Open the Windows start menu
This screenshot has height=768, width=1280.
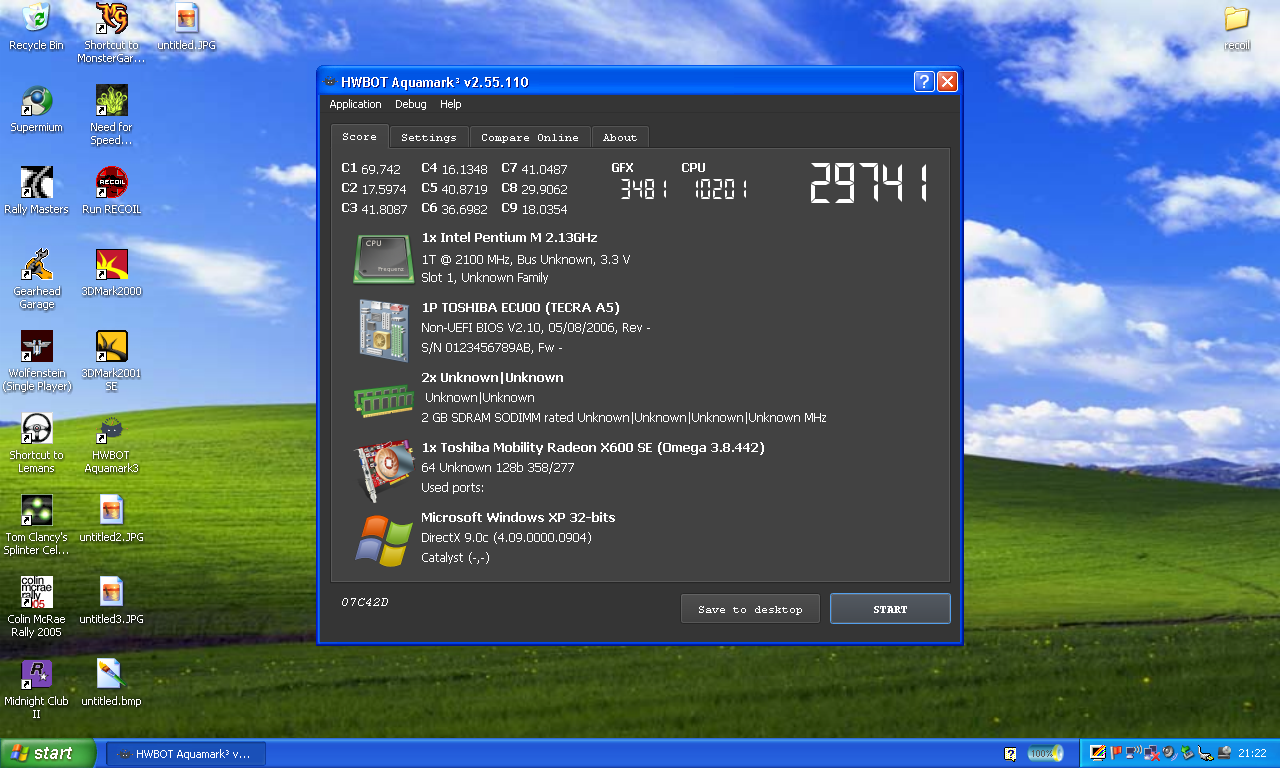48,753
